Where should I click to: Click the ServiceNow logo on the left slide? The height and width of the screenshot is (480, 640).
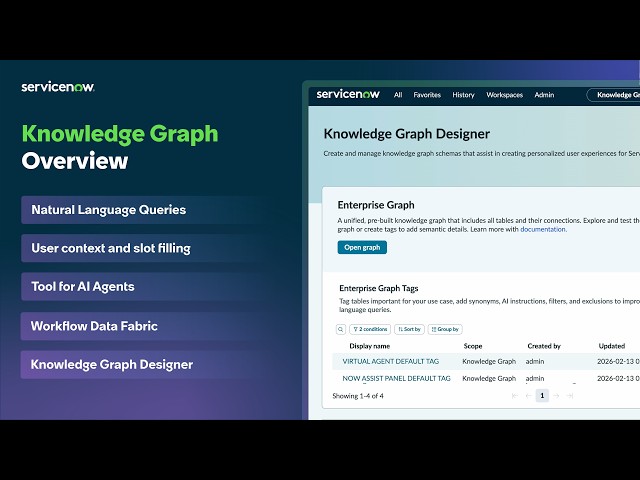(x=58, y=87)
